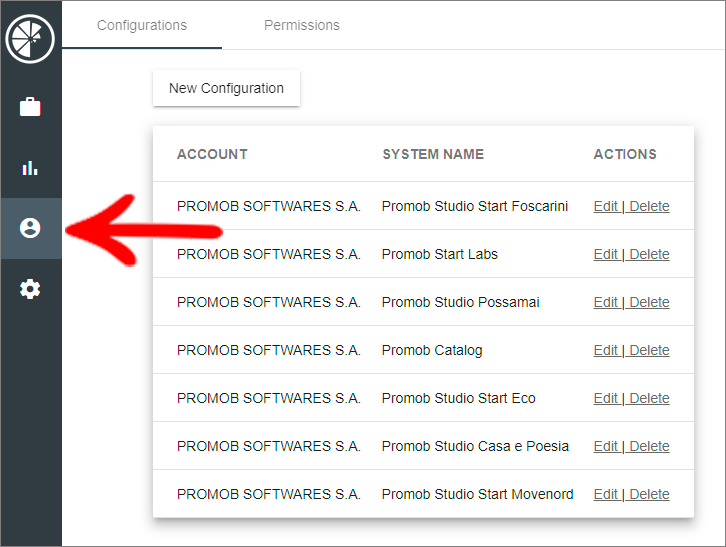This screenshot has width=726, height=547.
Task: Edit the Promob Start Labs entry
Action: click(606, 254)
